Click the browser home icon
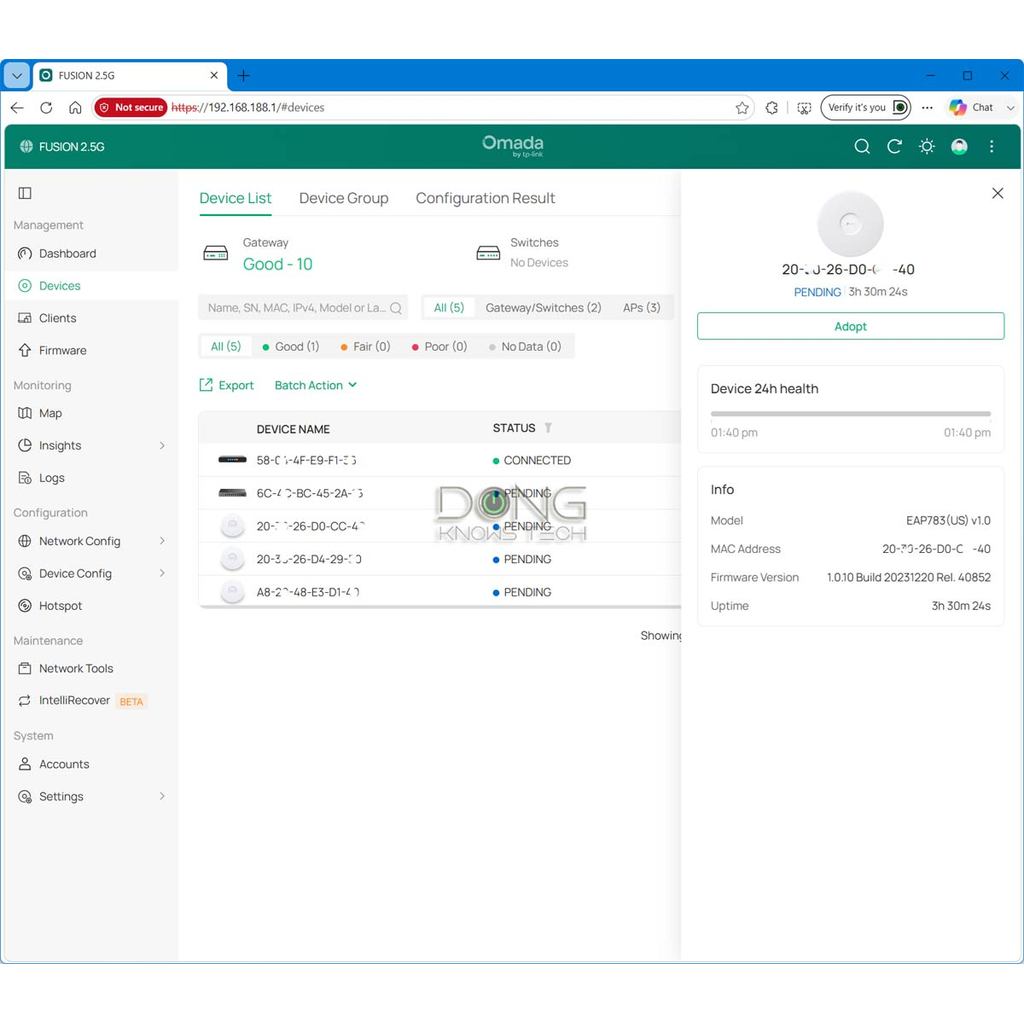This screenshot has height=1024, width=1024. pyautogui.click(x=75, y=107)
